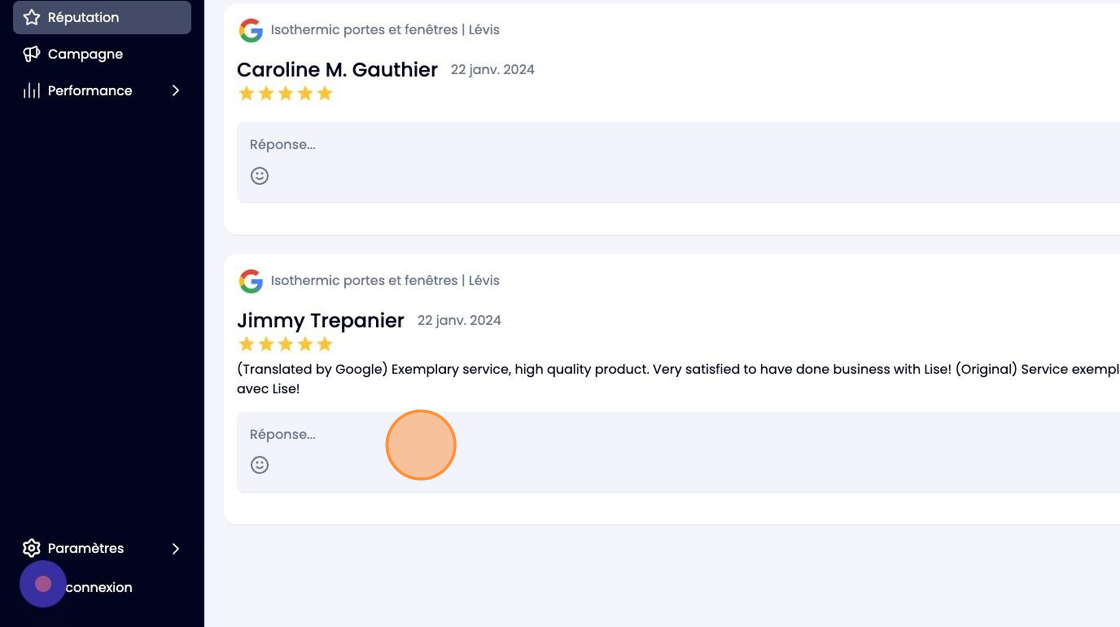Focus the Réponse field under Jimmy's review
This screenshot has height=627, width=1120.
tap(679, 452)
